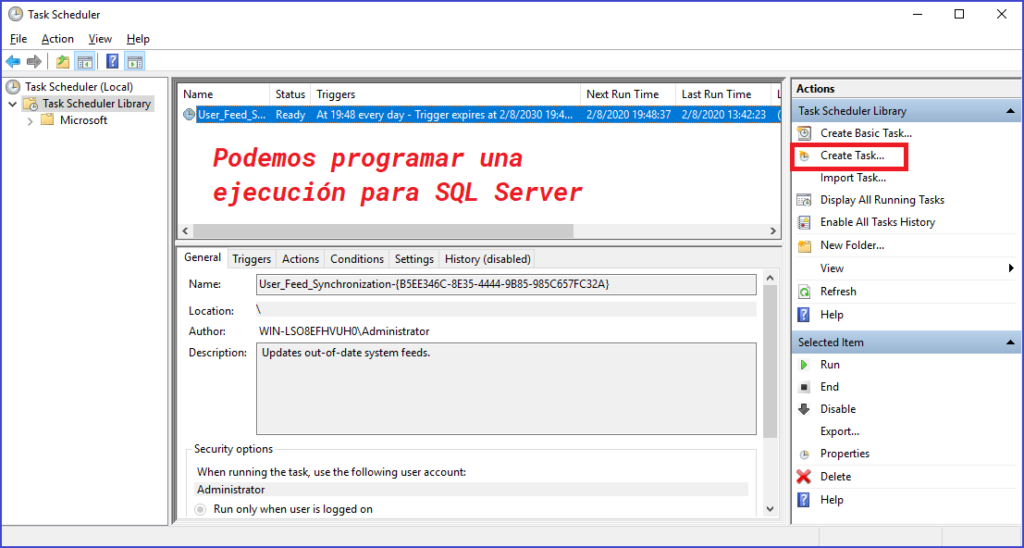Sort by the Status column header
This screenshot has height=548, width=1024.
tap(290, 95)
